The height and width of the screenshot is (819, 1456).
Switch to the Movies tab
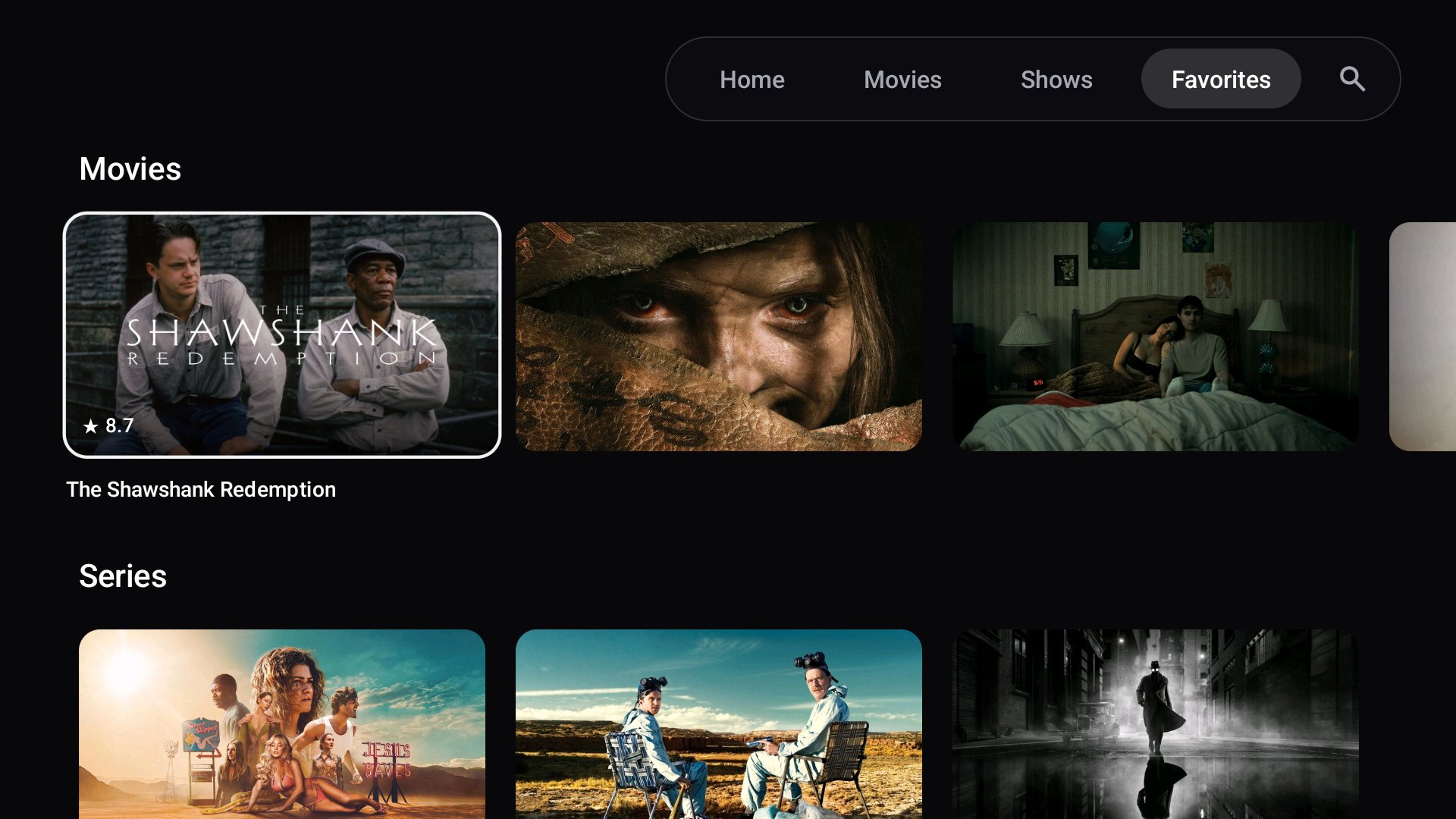pyautogui.click(x=902, y=79)
